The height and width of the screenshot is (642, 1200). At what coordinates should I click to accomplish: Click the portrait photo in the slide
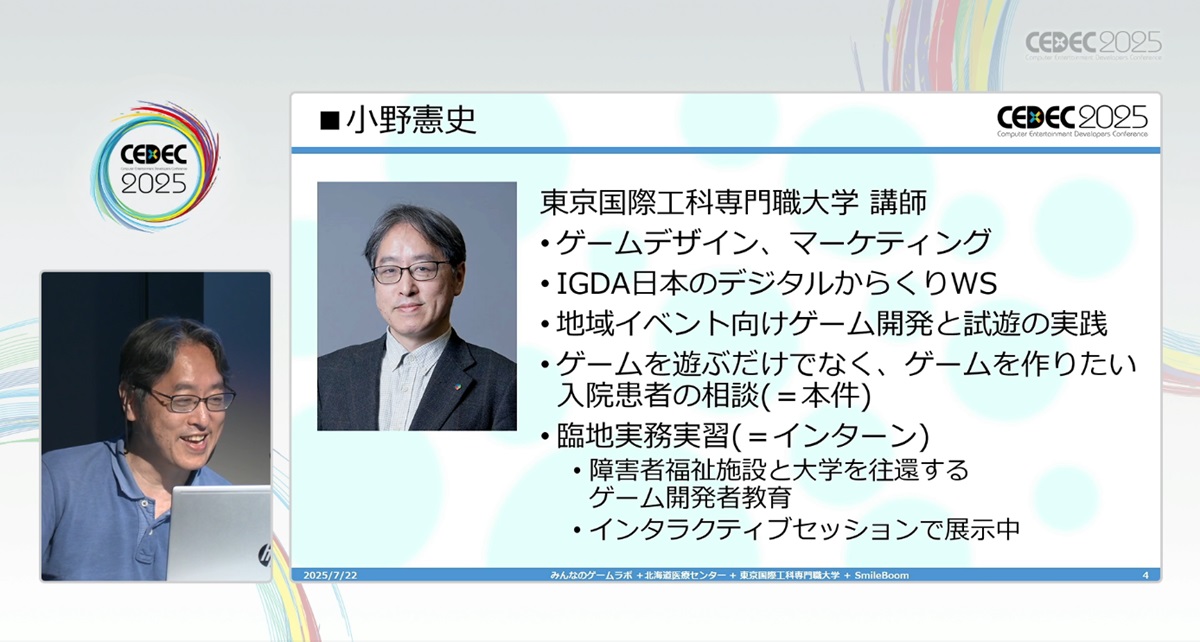pos(416,306)
